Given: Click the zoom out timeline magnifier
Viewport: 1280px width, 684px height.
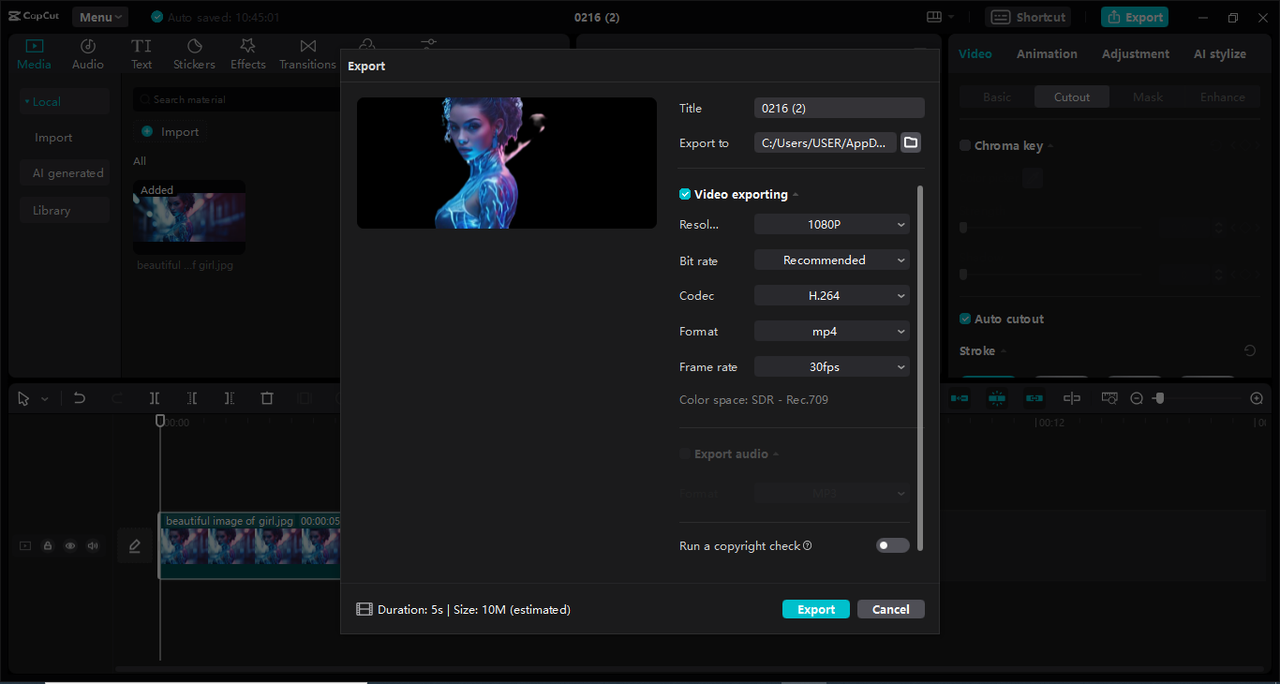Looking at the screenshot, I should [x=1137, y=398].
